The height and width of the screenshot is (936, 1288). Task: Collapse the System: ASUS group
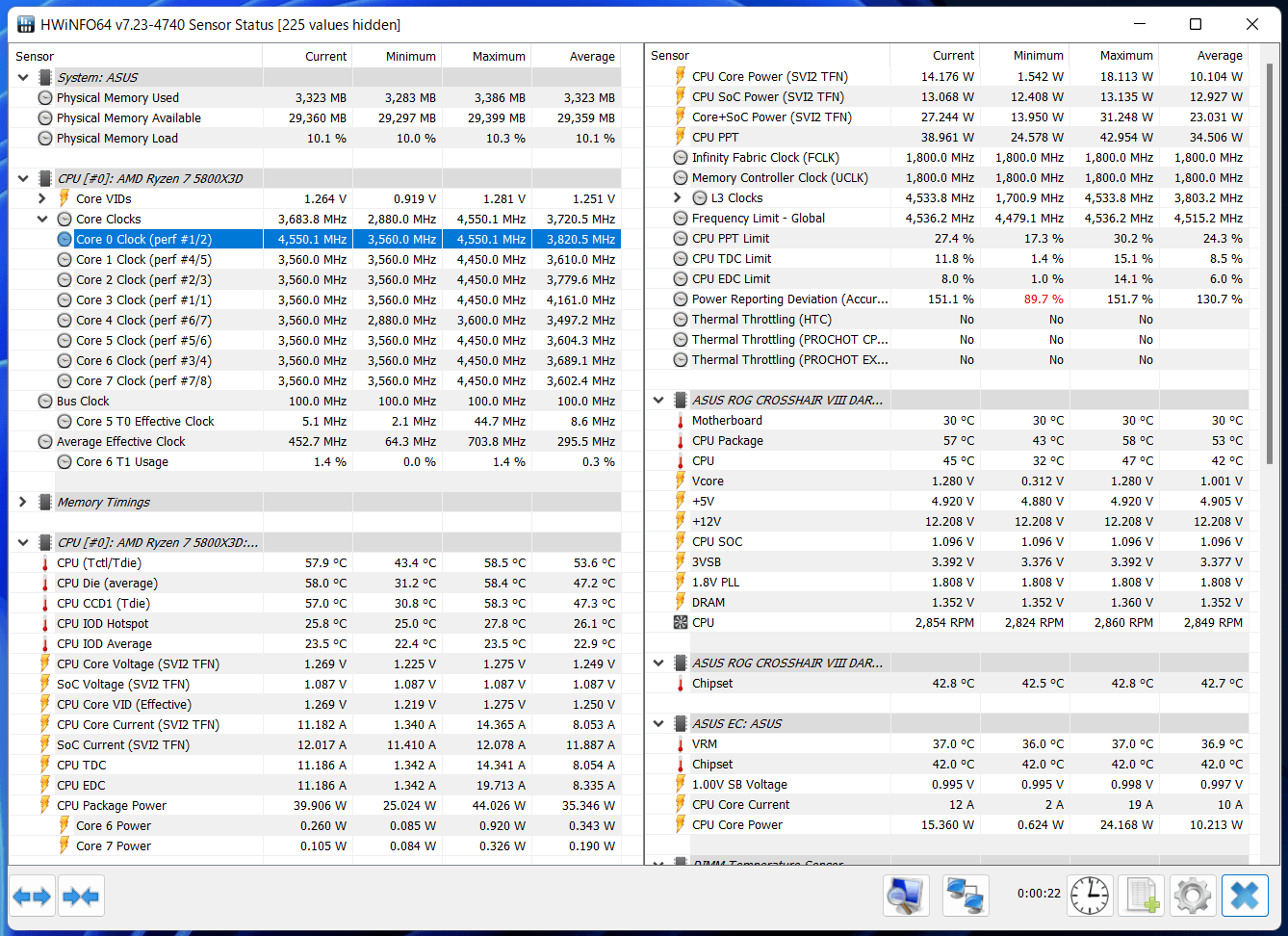tap(23, 77)
